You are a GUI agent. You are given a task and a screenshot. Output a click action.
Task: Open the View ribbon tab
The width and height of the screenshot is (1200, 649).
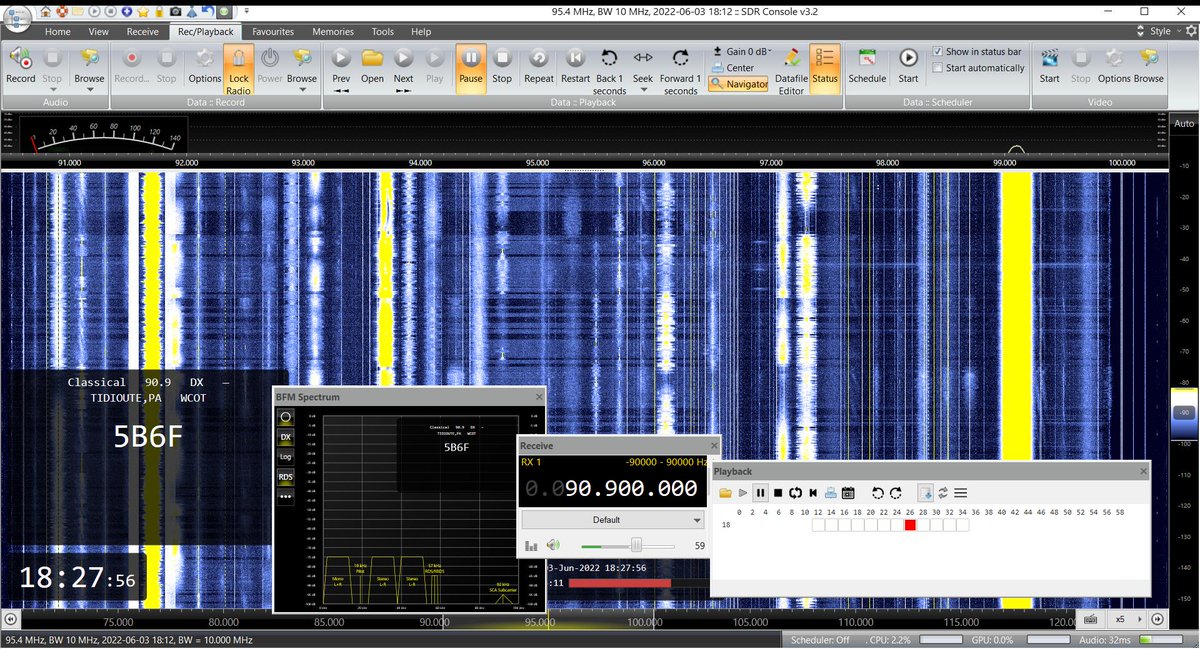[x=98, y=32]
